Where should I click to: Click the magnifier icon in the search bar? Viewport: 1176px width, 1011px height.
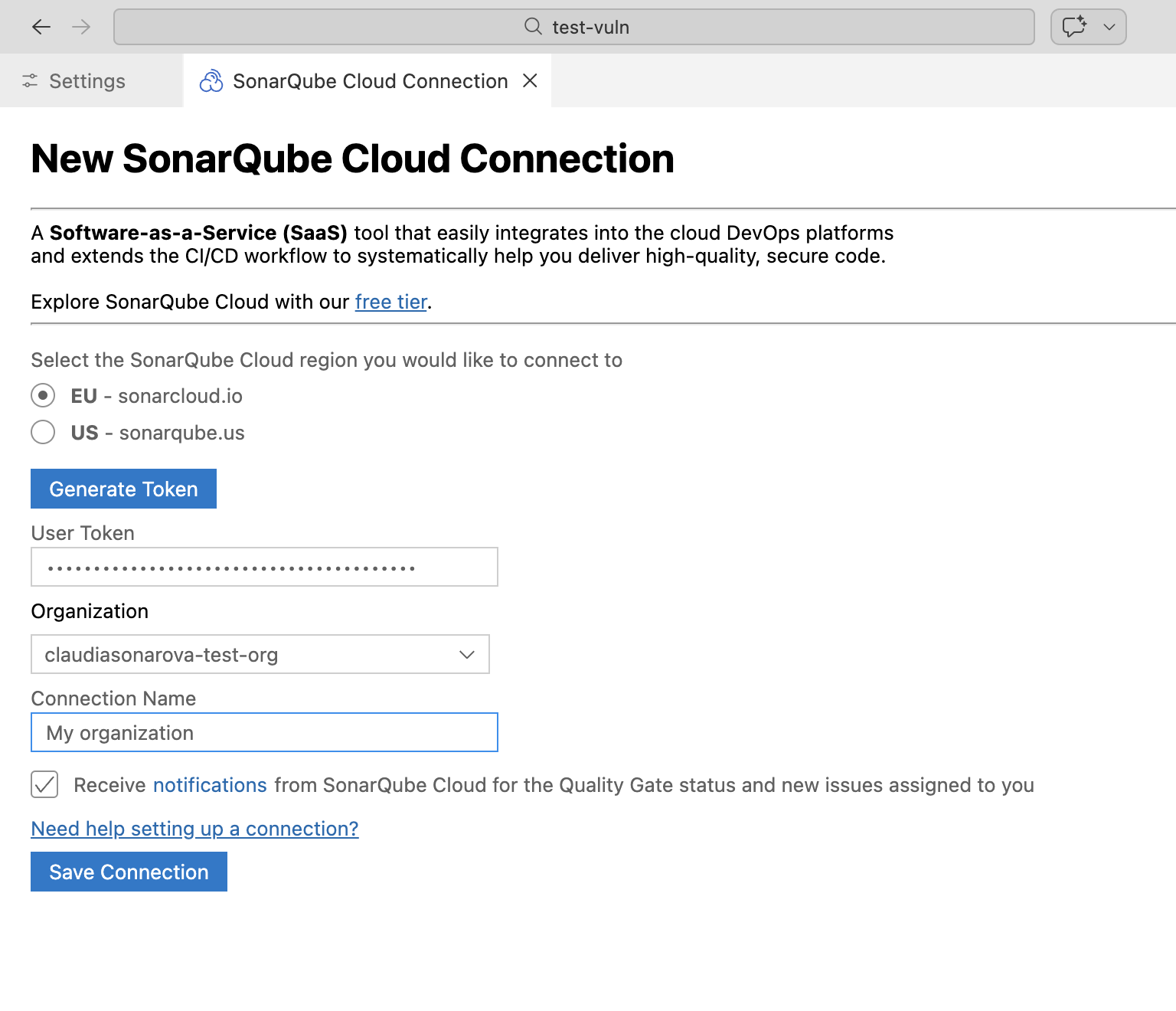point(532,26)
